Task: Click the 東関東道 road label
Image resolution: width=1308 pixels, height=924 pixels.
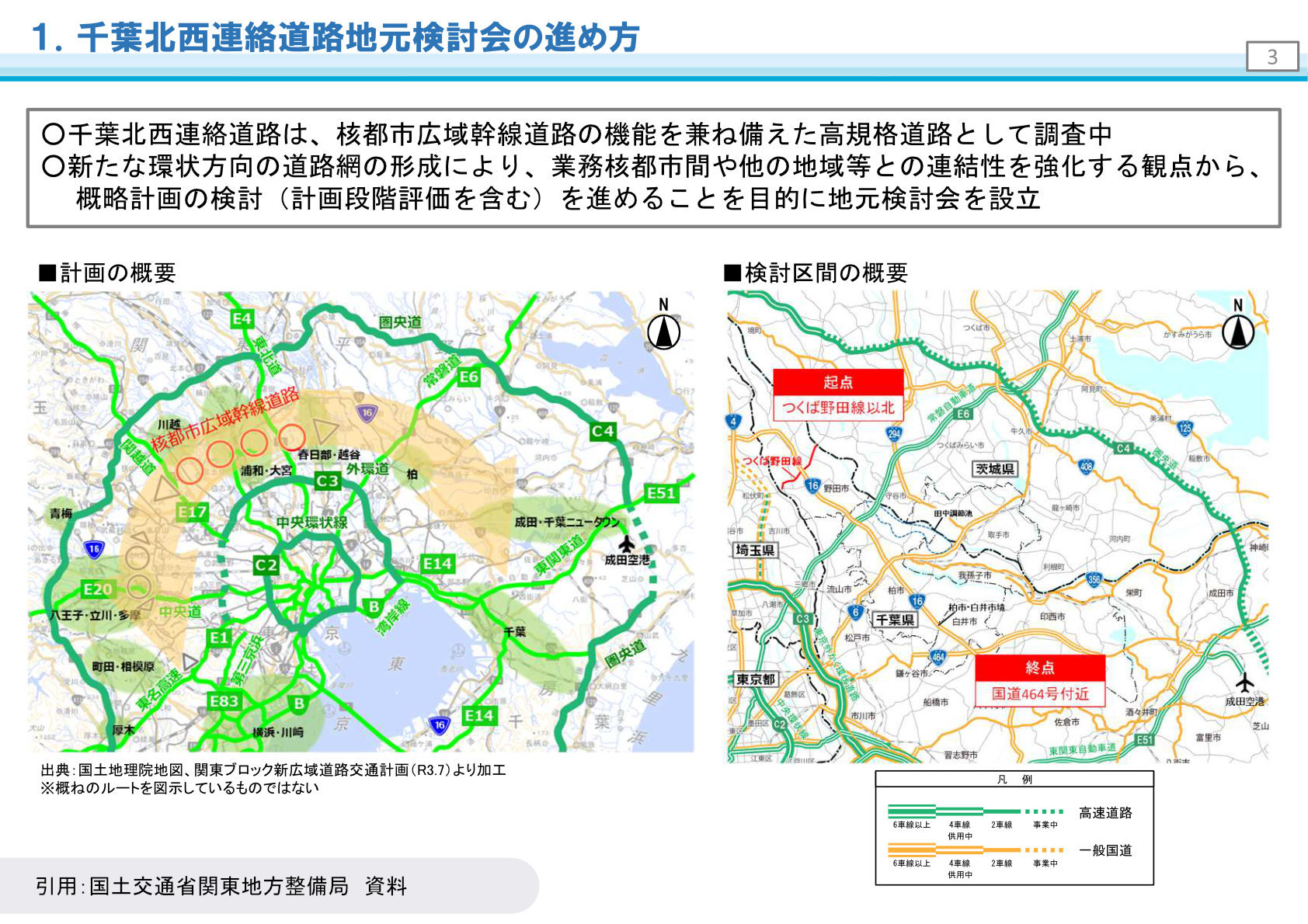Action: [x=558, y=554]
